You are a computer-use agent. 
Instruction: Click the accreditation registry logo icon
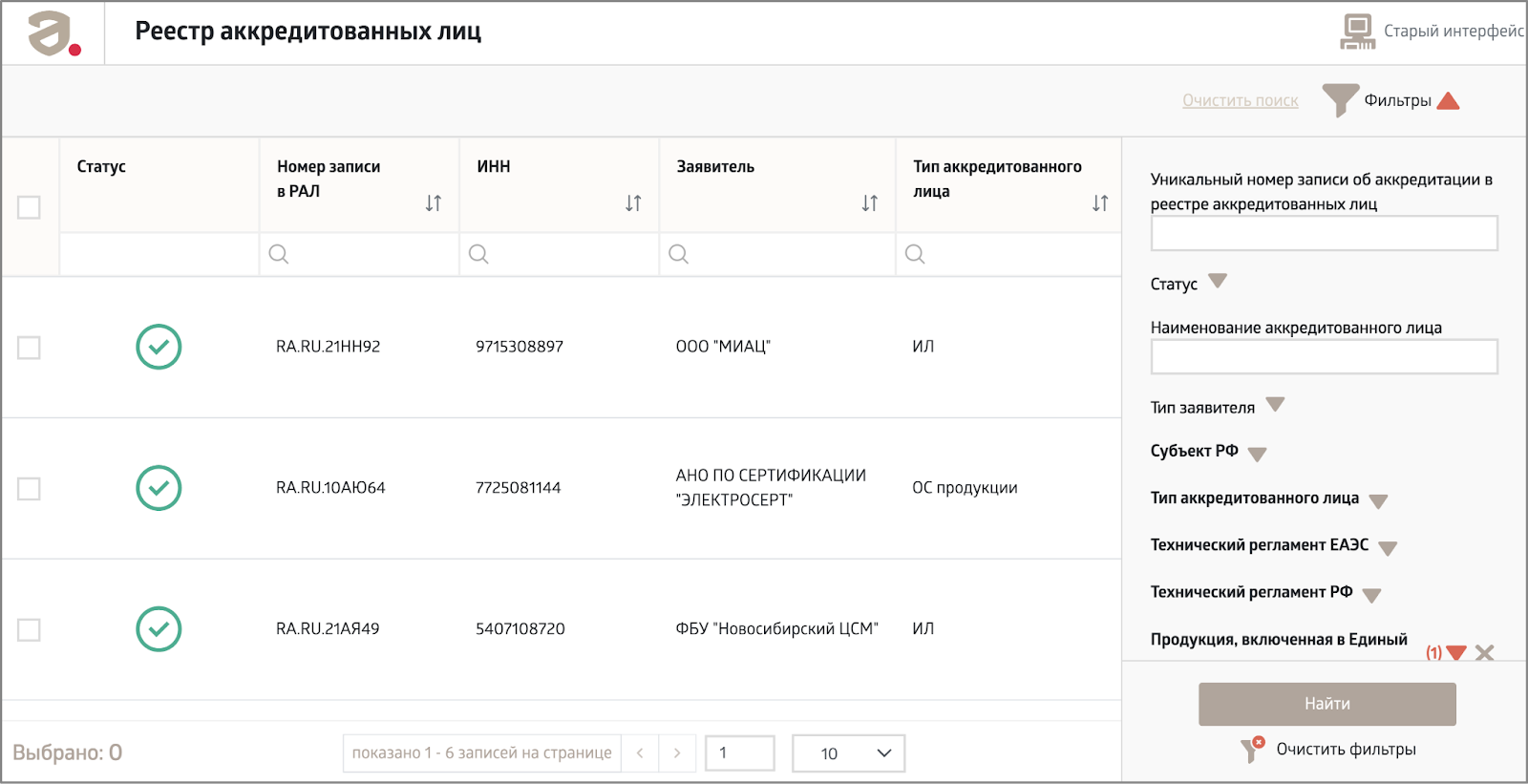coord(53,34)
